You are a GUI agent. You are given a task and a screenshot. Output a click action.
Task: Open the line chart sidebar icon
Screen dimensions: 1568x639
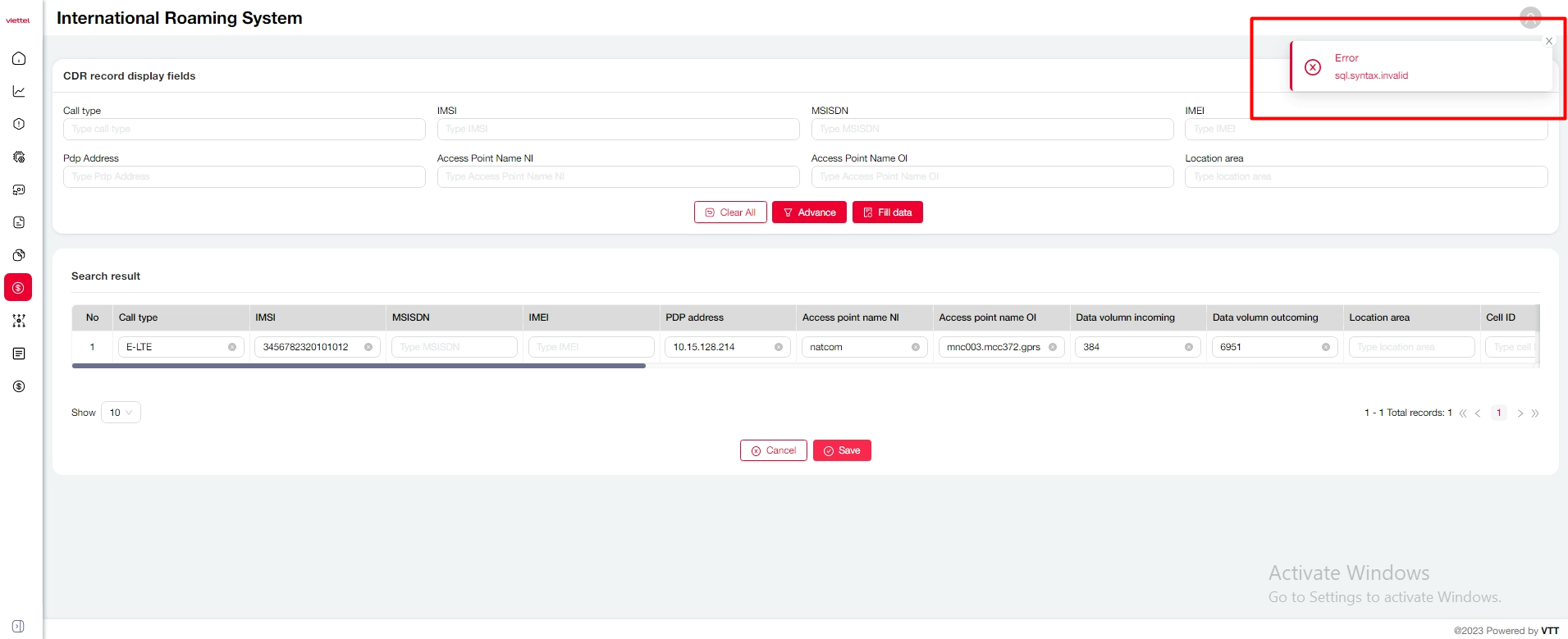19,91
